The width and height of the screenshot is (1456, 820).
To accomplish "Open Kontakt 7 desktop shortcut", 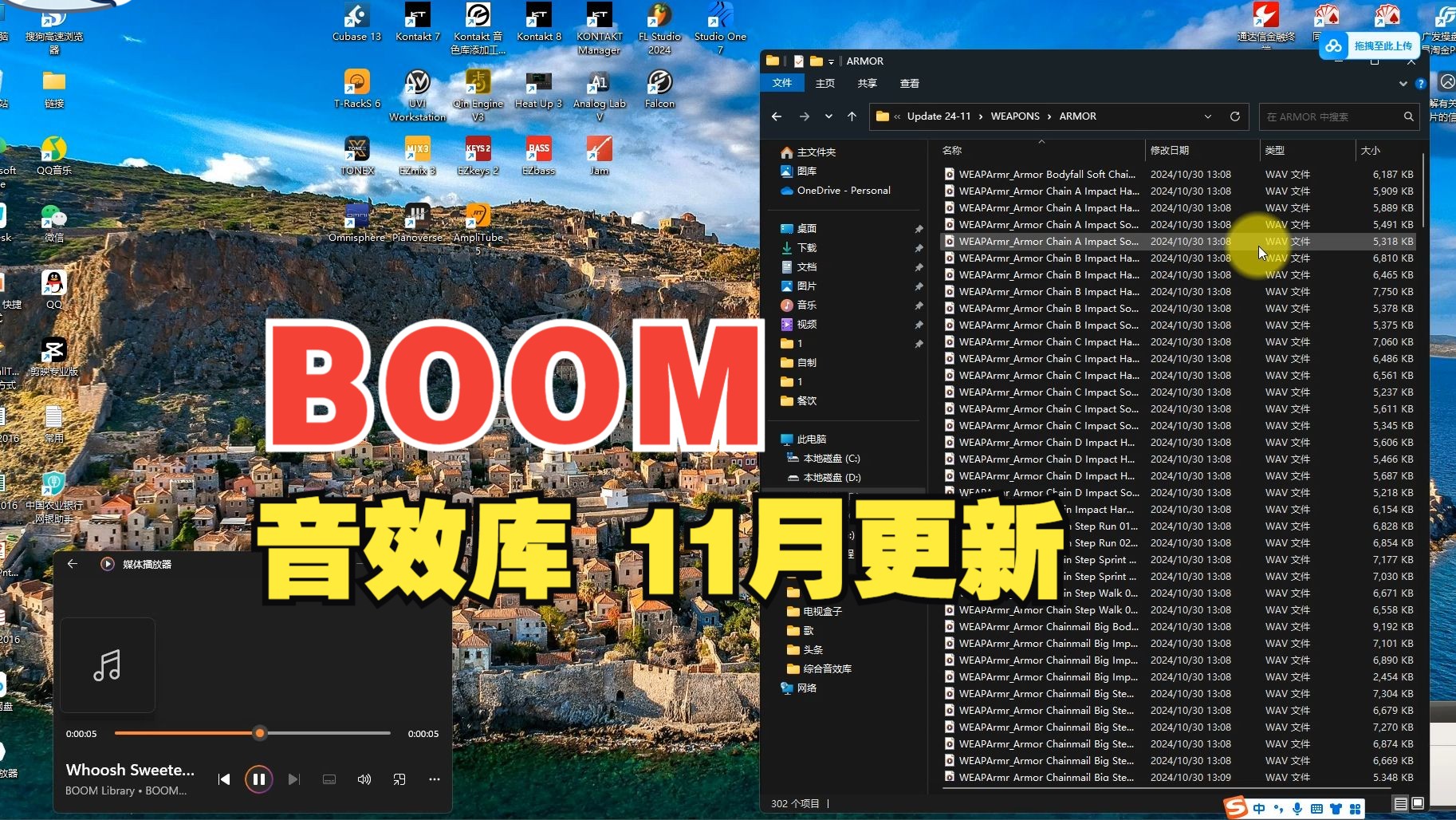I will (417, 22).
